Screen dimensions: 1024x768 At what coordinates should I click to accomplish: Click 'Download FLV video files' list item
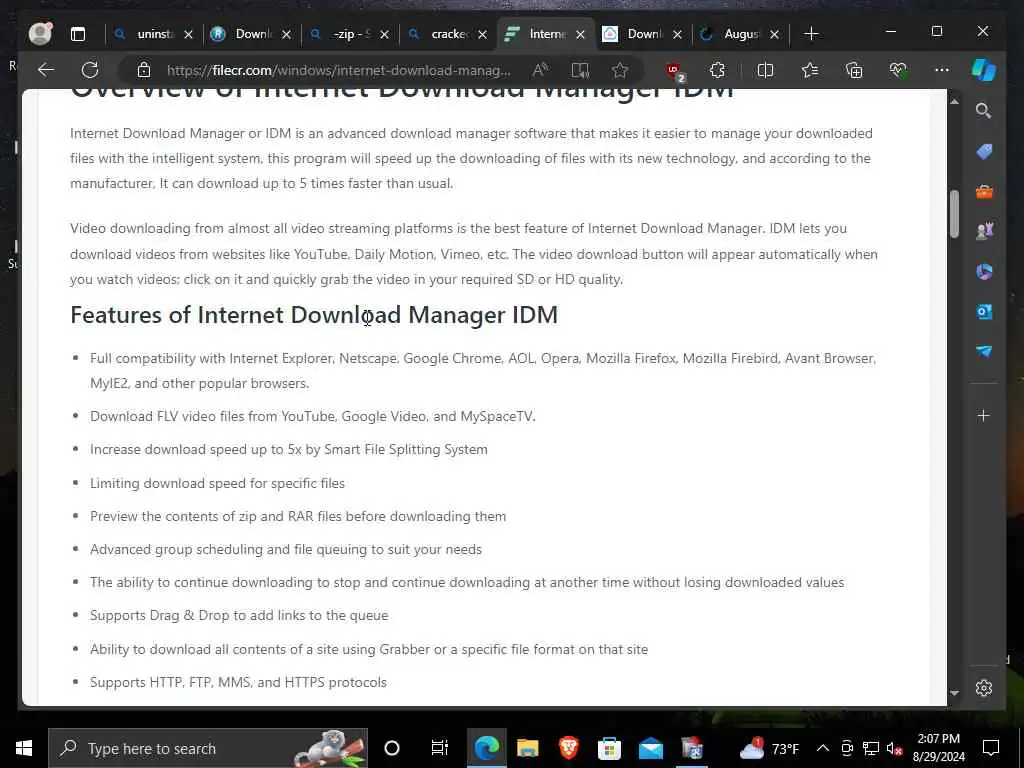tap(313, 416)
